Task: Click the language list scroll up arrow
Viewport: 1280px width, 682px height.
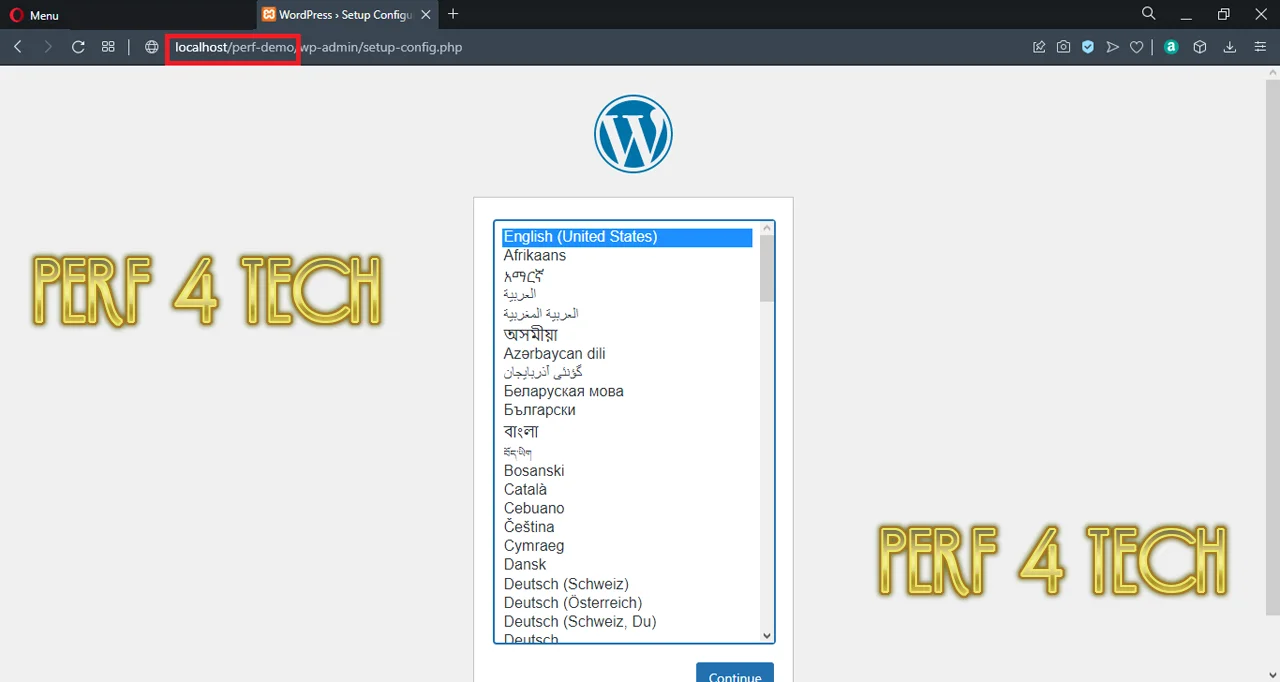Action: pos(767,229)
